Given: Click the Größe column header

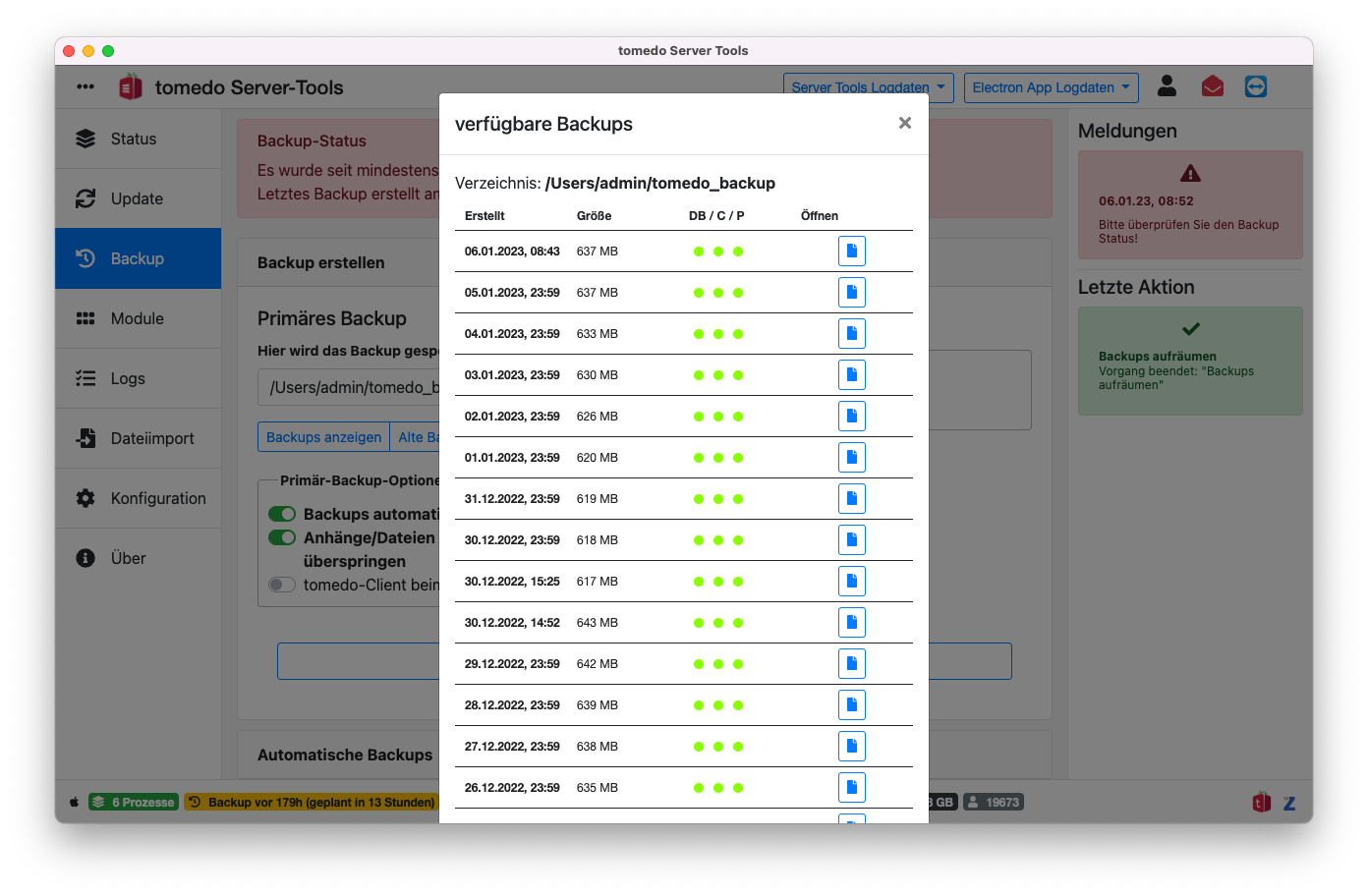Looking at the screenshot, I should 594,216.
